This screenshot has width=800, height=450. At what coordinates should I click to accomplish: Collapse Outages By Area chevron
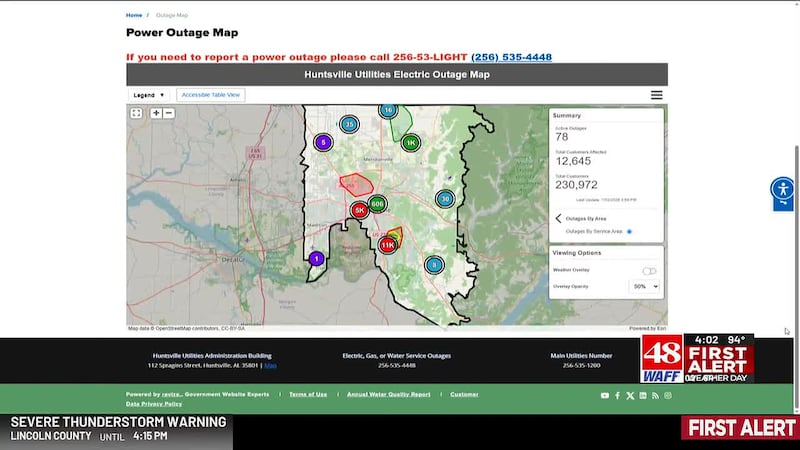[558, 218]
